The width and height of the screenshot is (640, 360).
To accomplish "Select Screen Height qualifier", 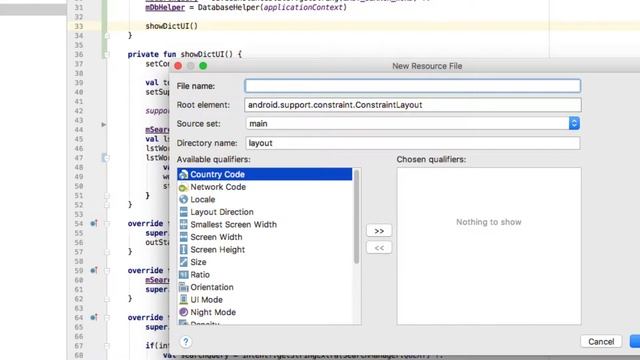I will coord(264,249).
